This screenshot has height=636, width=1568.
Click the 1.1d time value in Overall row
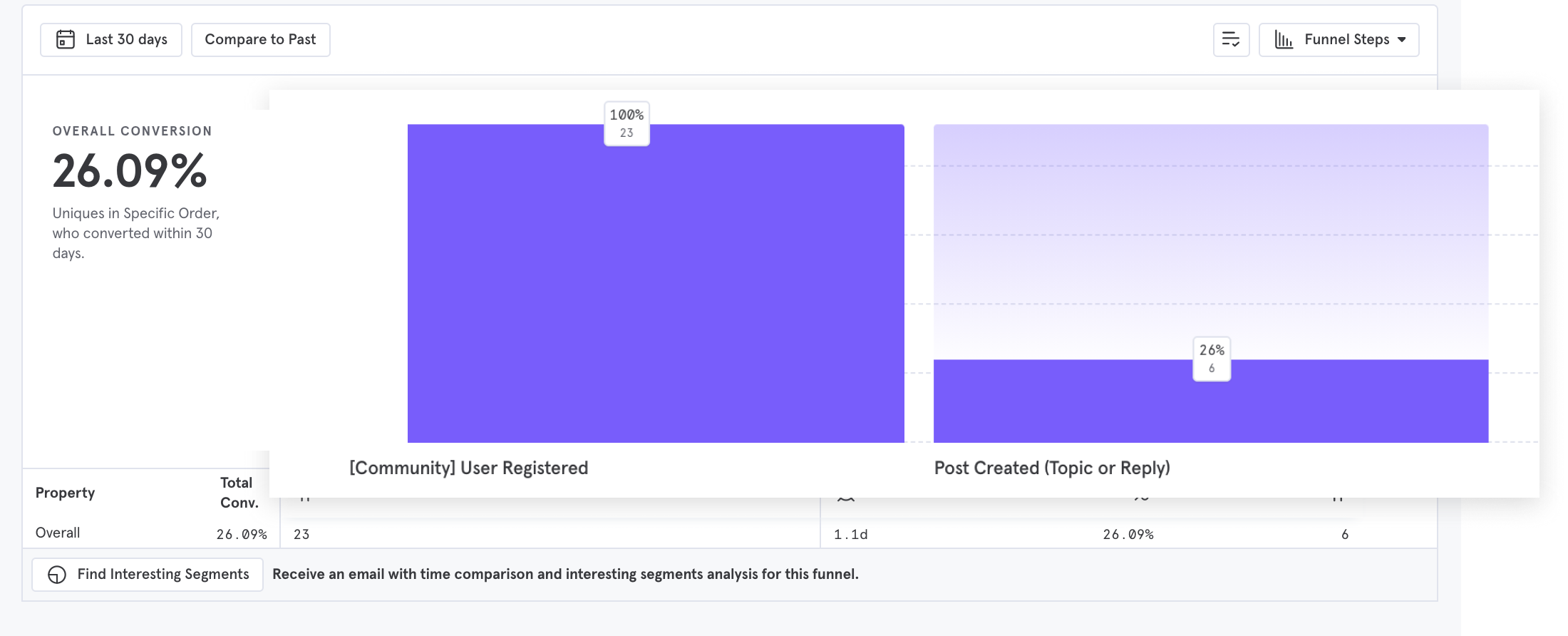(851, 534)
